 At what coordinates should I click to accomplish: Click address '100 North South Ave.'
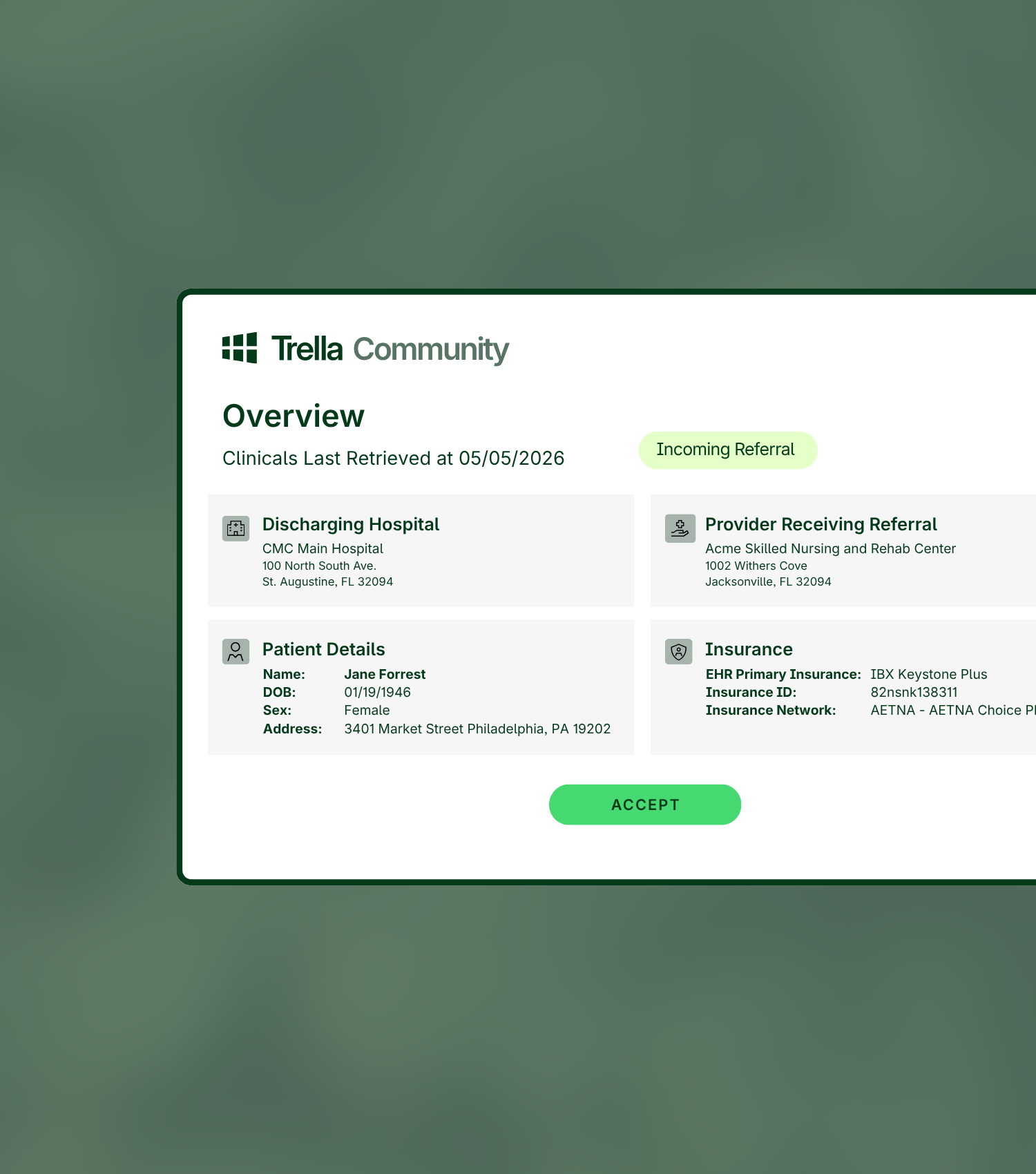pyautogui.click(x=319, y=566)
